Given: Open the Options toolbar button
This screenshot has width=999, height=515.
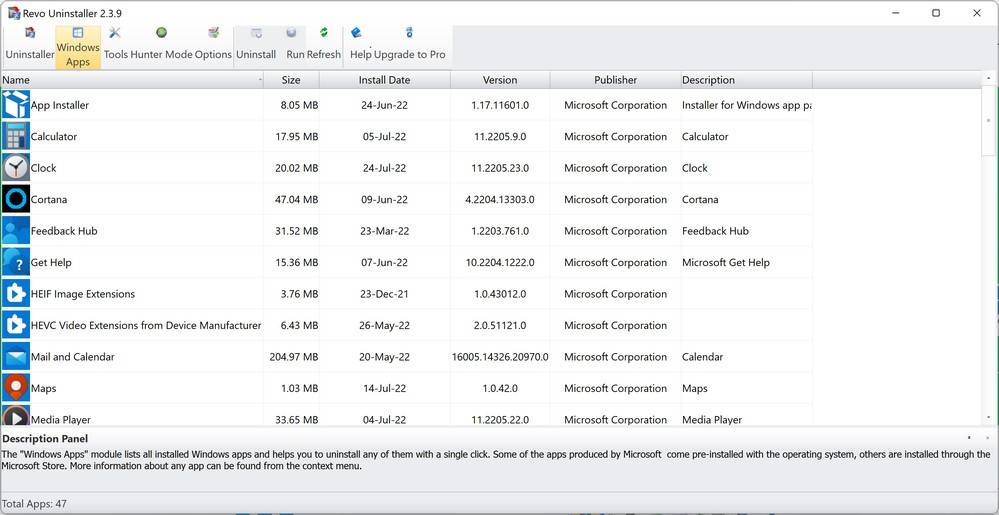Looking at the screenshot, I should tap(213, 44).
